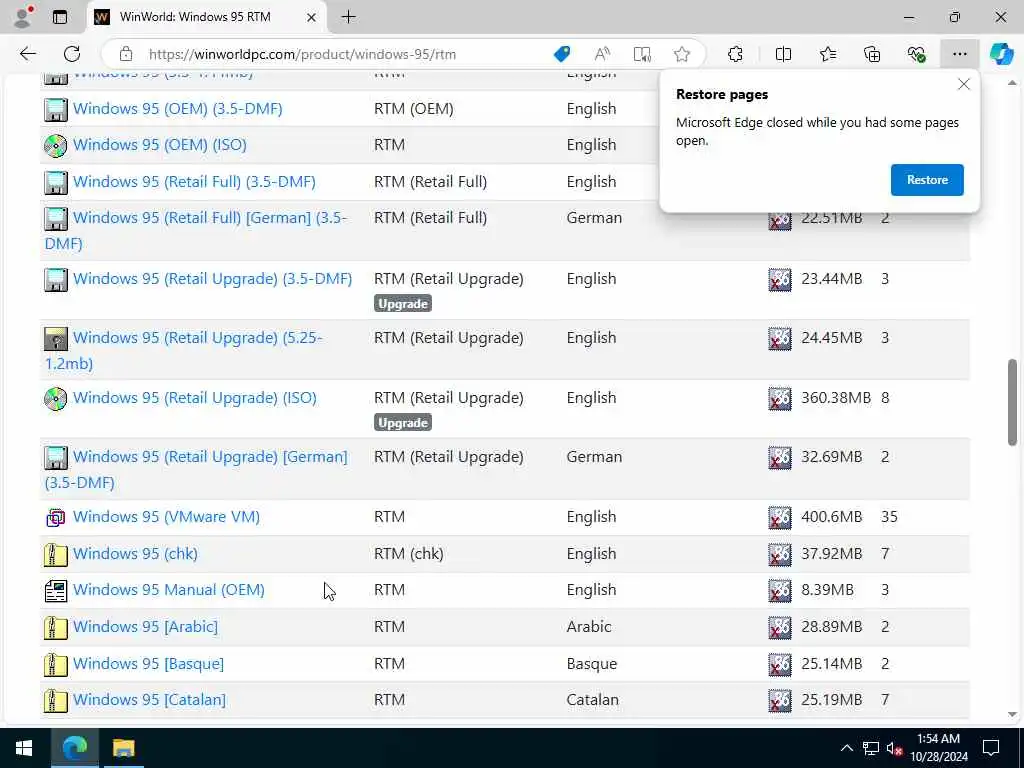Open Windows 95 [Catalan] link
The image size is (1024, 768).
150,699
